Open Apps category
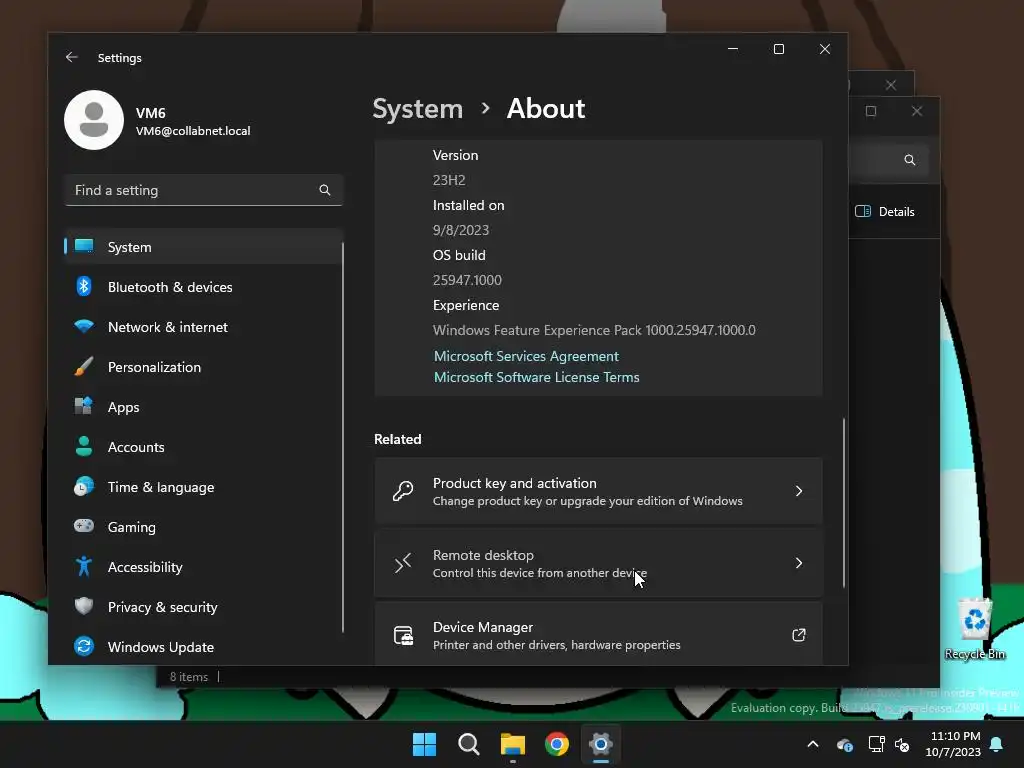1024x768 pixels. point(203,407)
